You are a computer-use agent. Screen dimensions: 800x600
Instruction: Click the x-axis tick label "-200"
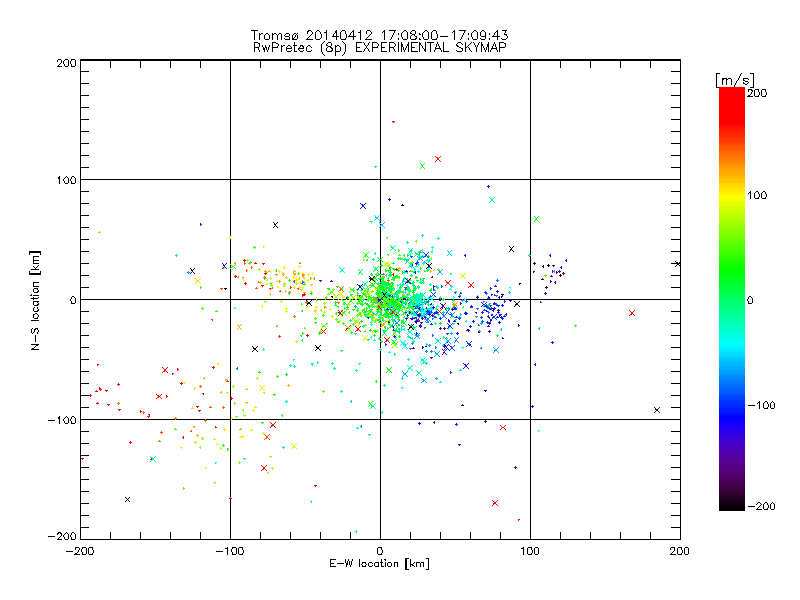click(x=80, y=551)
